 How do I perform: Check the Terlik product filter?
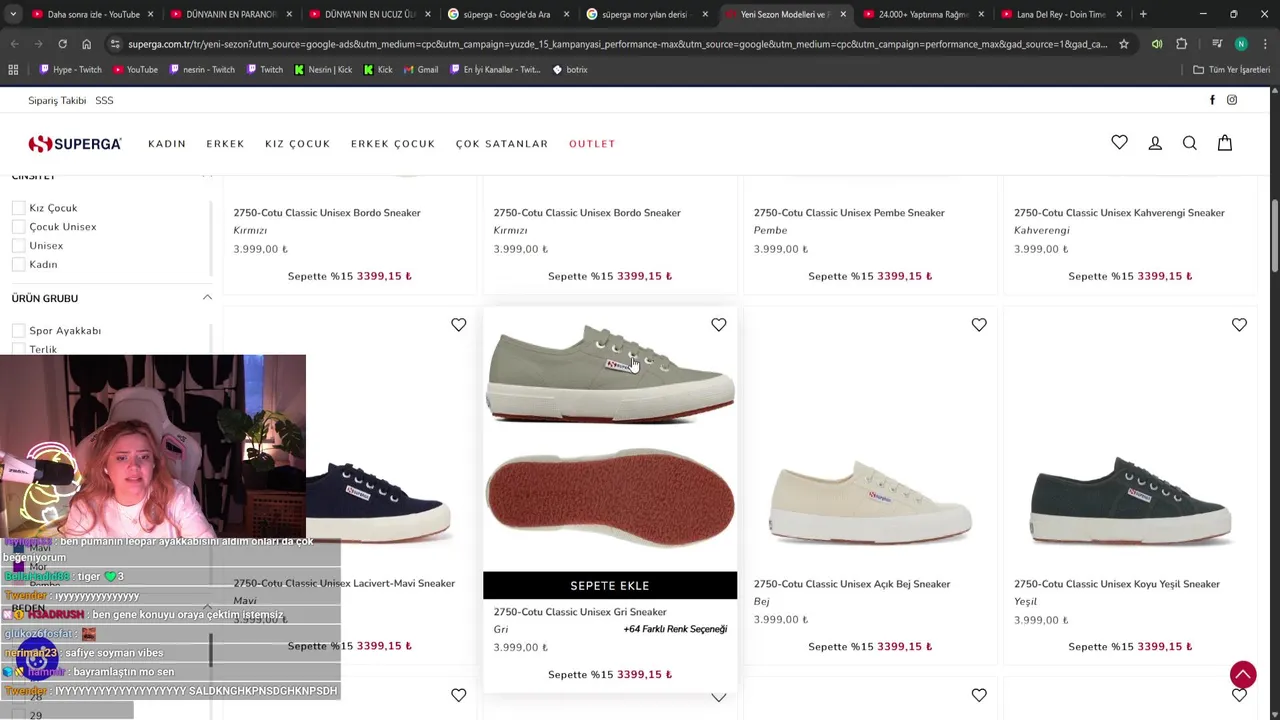(18, 349)
